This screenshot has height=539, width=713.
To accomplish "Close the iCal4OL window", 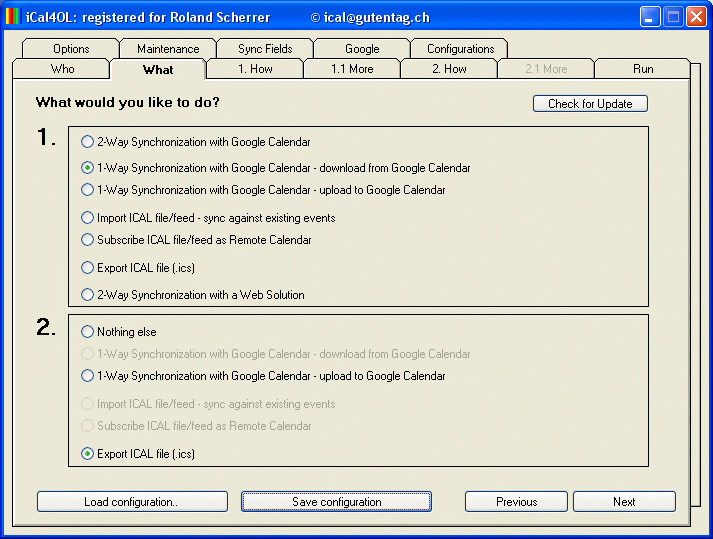I will tap(696, 17).
